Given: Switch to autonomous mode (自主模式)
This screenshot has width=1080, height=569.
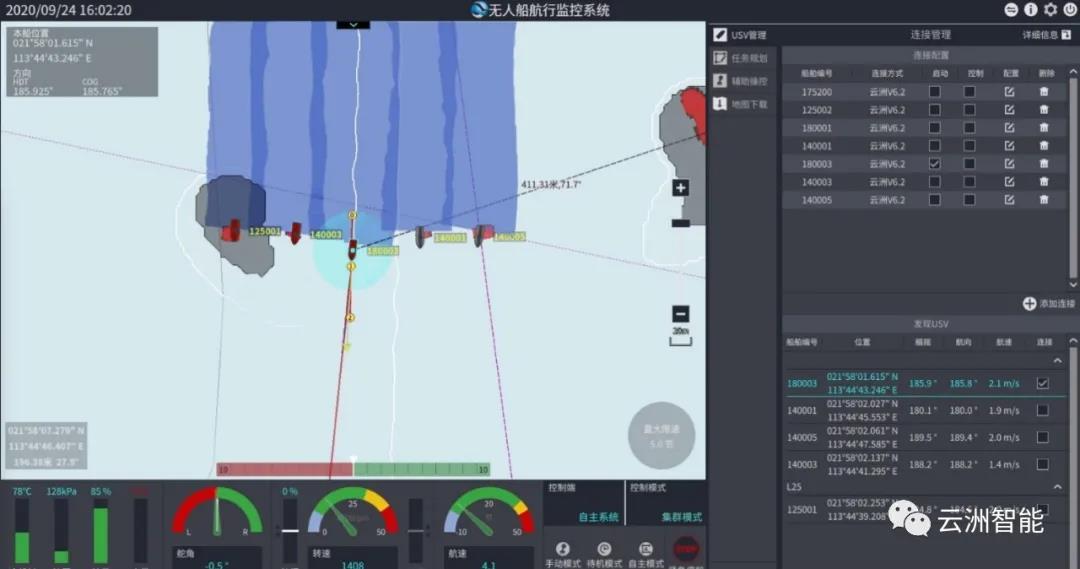Looking at the screenshot, I should pos(645,554).
